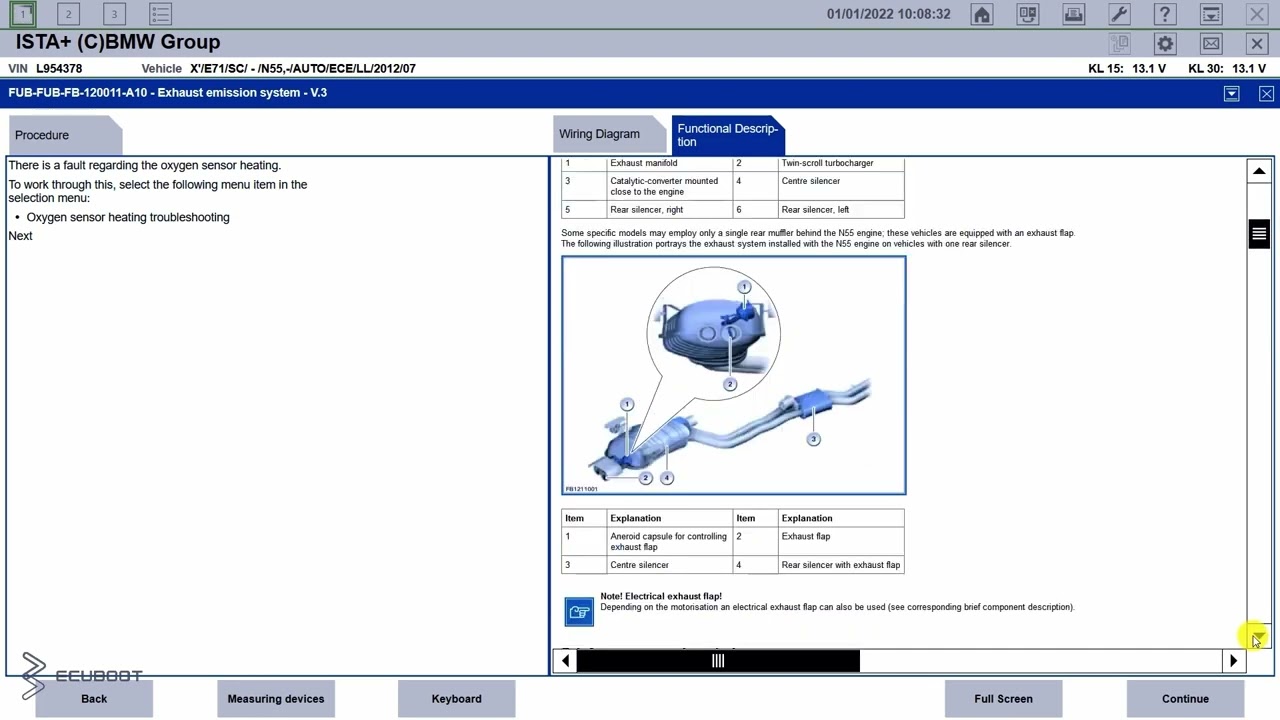Image resolution: width=1280 pixels, height=720 pixels.
Task: Click the Back button
Action: [94, 699]
